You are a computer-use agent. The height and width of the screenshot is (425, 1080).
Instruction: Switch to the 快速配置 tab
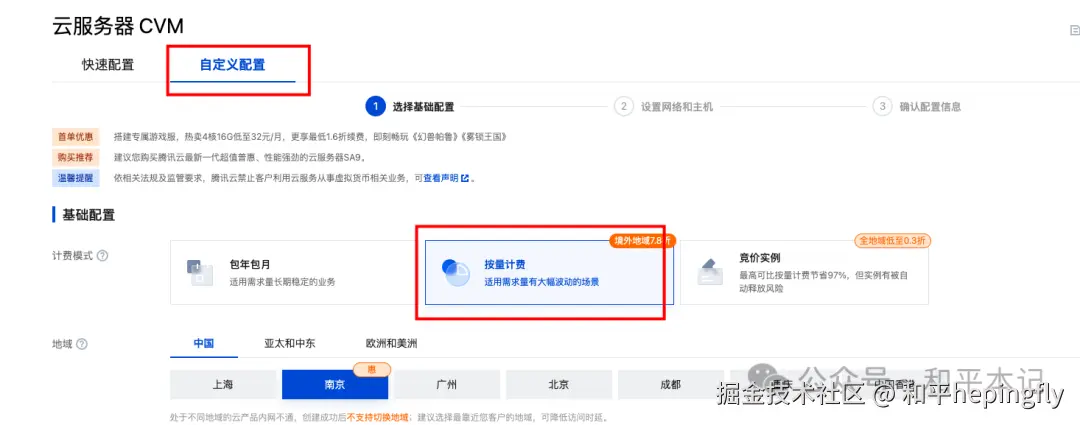108,65
